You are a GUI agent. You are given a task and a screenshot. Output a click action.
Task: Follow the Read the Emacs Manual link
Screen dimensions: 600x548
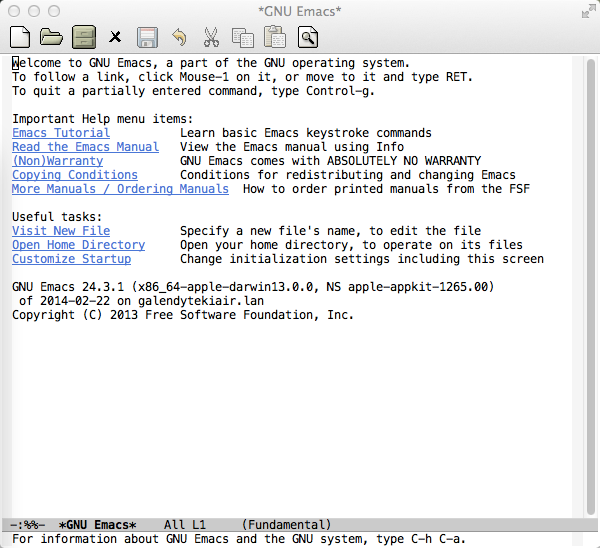click(x=85, y=147)
